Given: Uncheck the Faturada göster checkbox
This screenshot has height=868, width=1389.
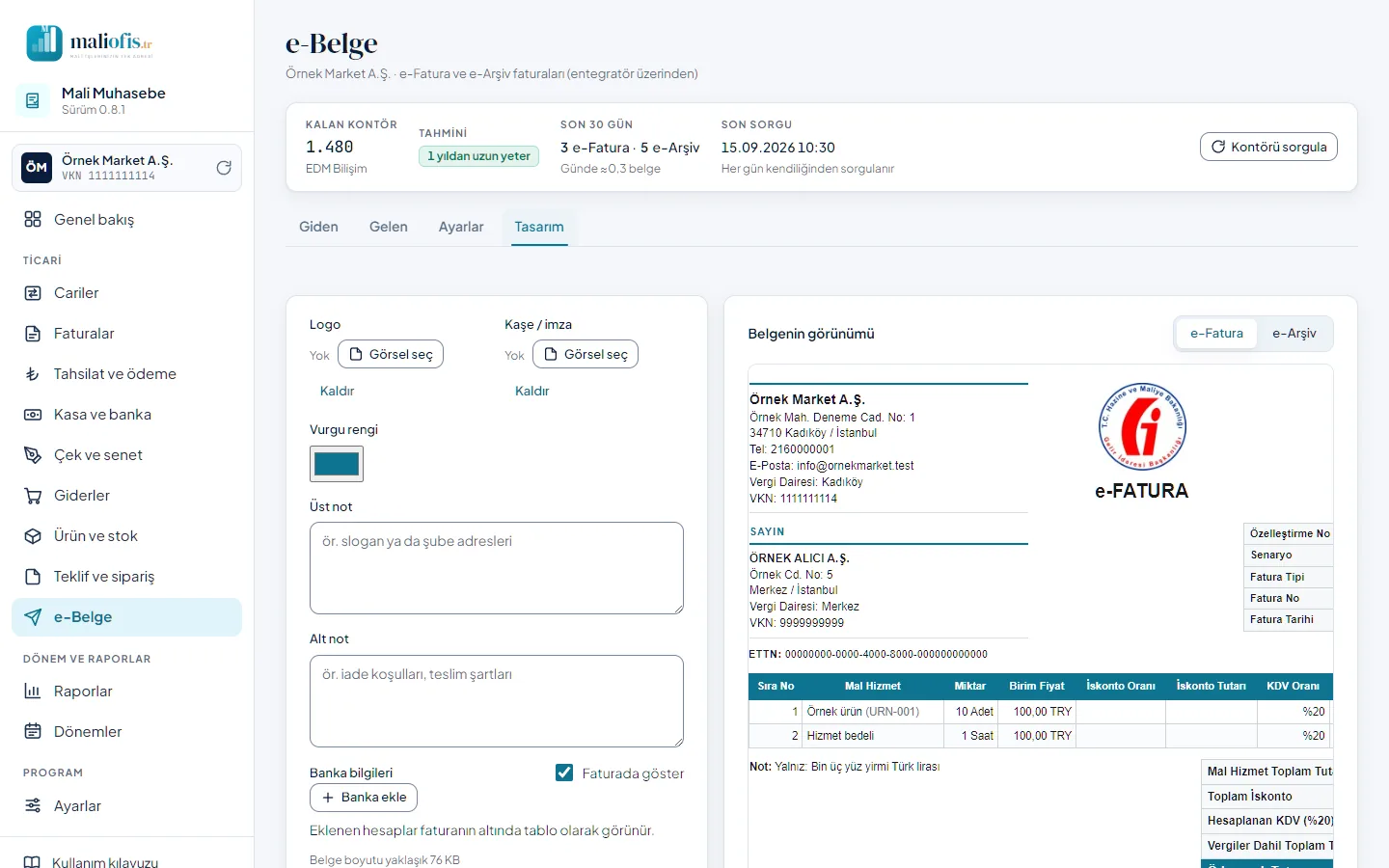Looking at the screenshot, I should point(564,773).
